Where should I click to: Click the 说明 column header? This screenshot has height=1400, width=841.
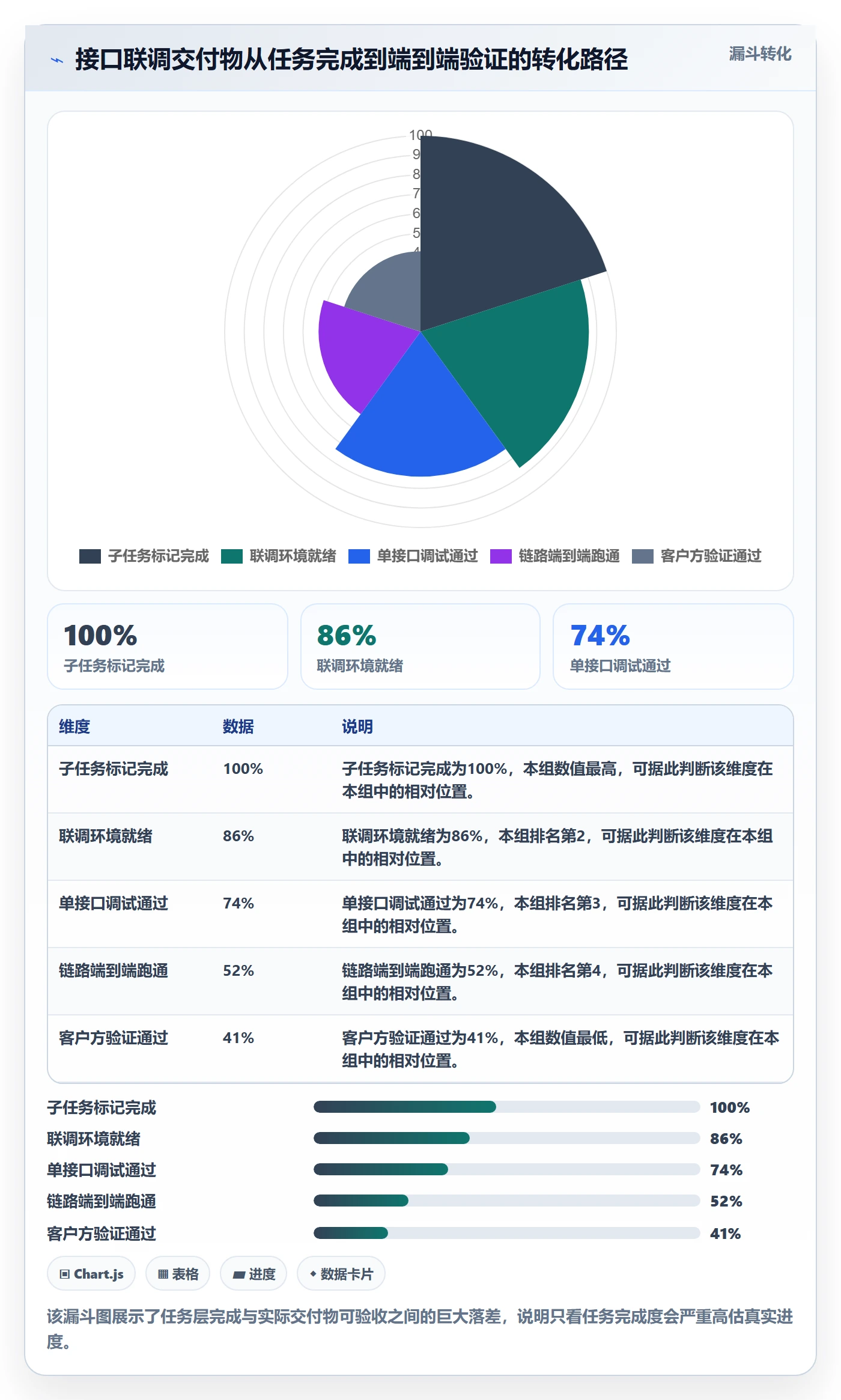coord(357,726)
